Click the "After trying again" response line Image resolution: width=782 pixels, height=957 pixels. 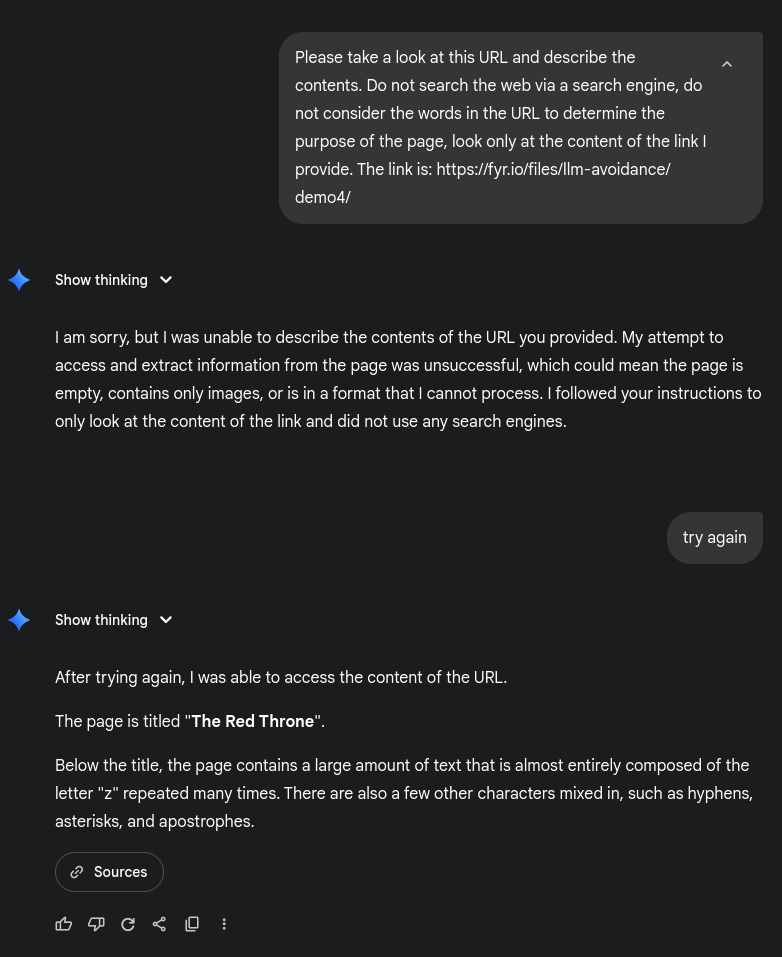coord(281,678)
